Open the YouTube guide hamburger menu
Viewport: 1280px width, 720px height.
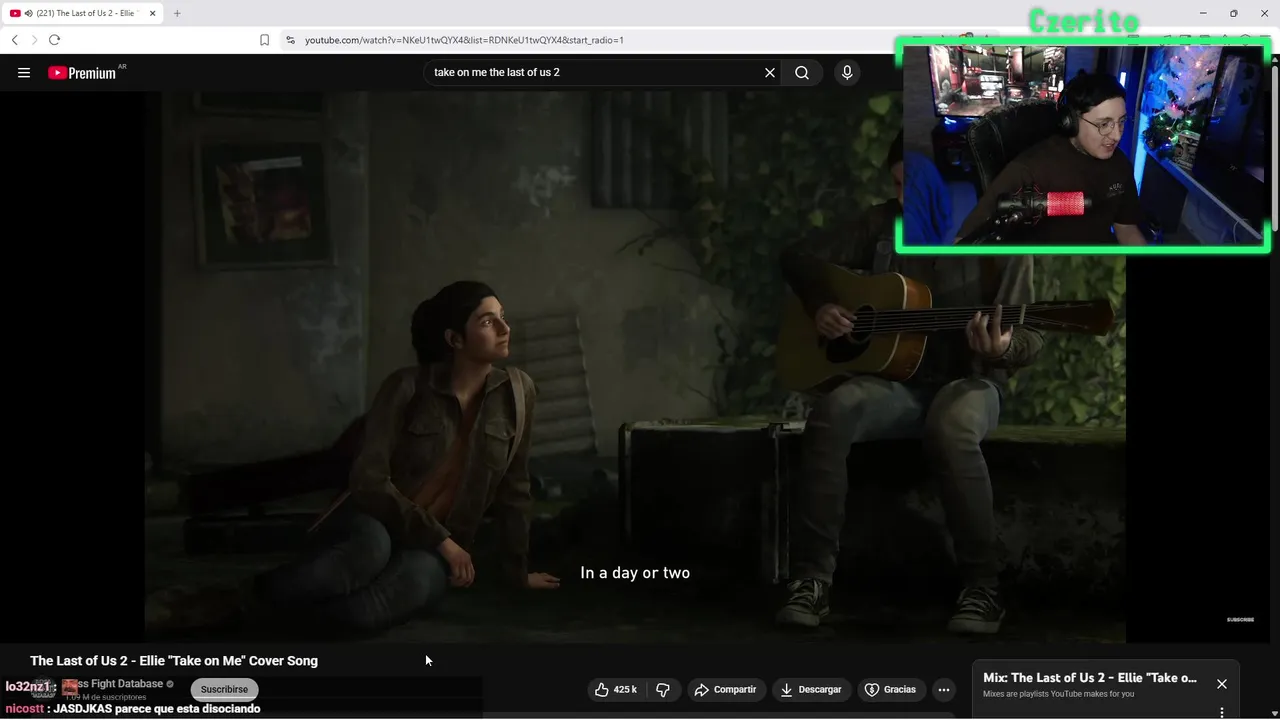click(24, 73)
